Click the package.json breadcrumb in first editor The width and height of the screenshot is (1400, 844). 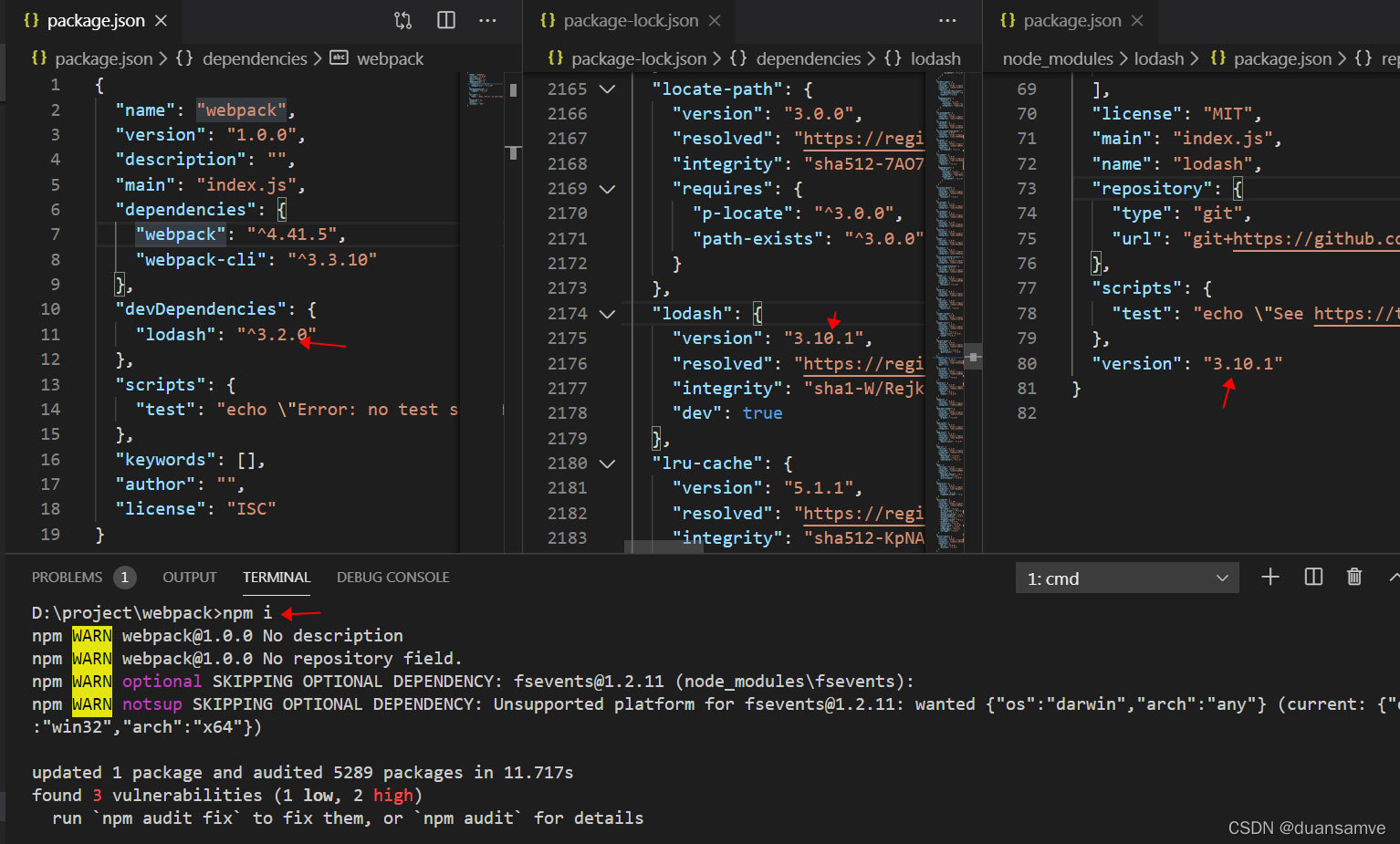tap(104, 58)
